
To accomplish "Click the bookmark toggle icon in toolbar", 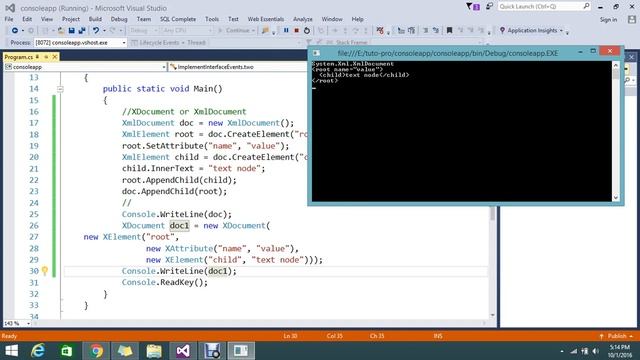I will pos(449,31).
